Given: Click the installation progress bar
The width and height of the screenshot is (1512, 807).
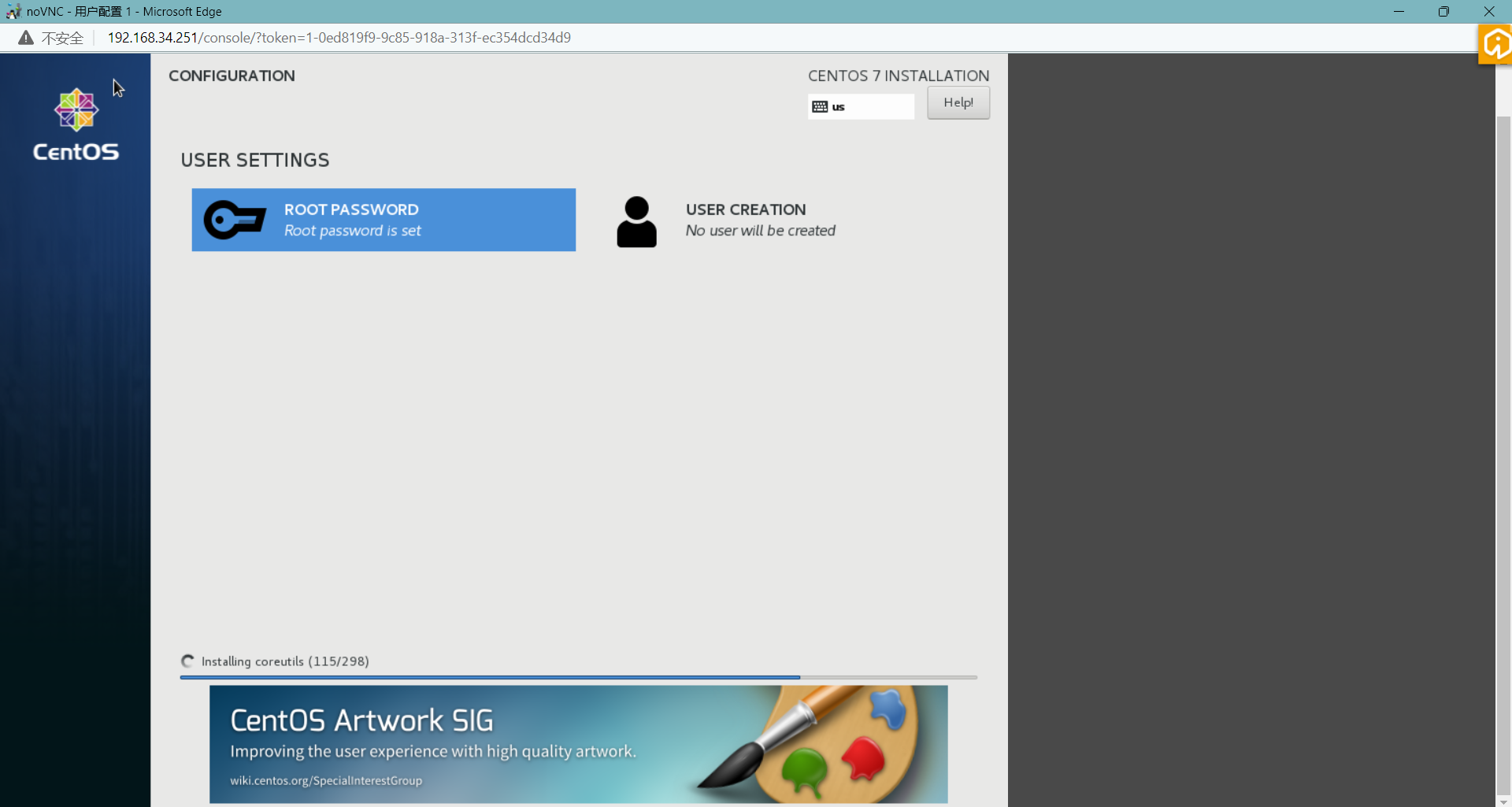Looking at the screenshot, I should click(578, 677).
